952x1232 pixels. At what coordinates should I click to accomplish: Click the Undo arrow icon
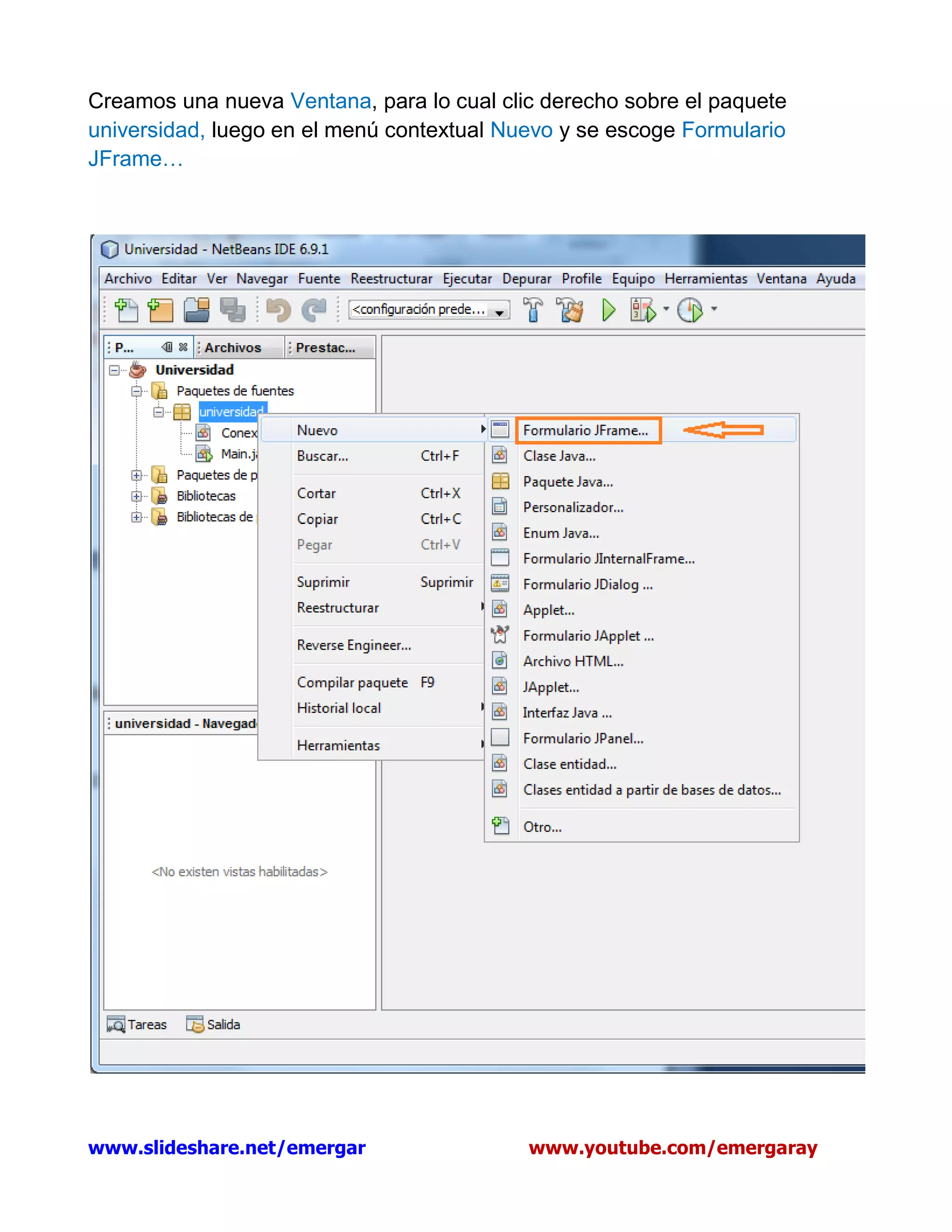(x=278, y=310)
